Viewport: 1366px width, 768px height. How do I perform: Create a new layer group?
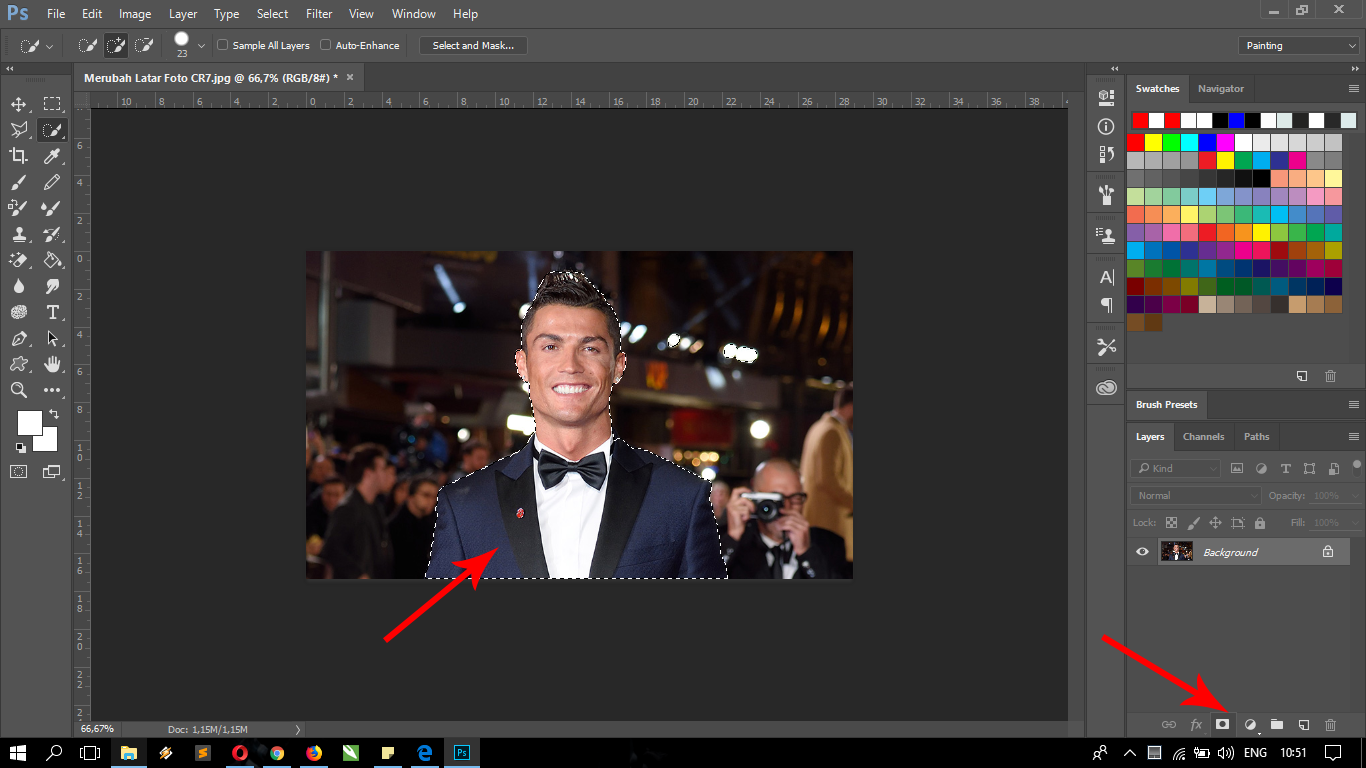(1277, 724)
